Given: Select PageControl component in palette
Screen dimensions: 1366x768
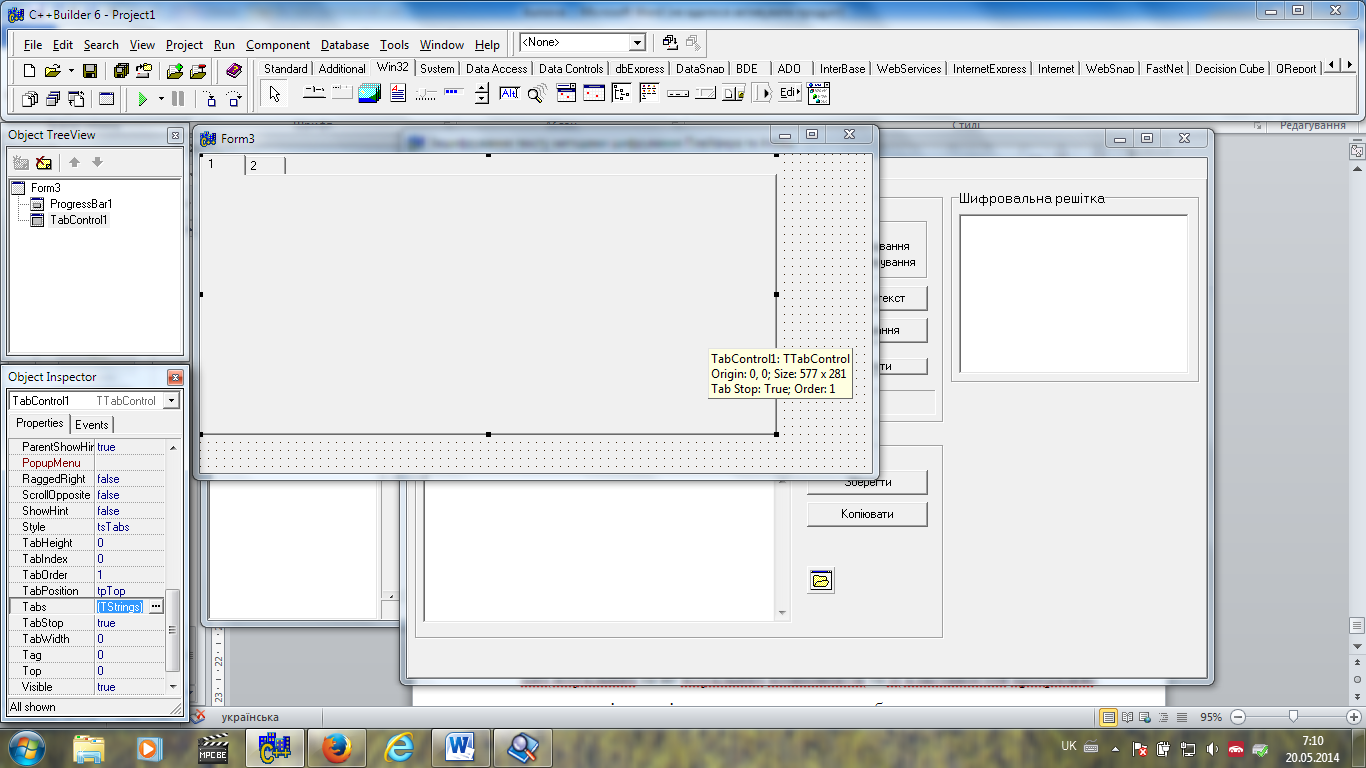Looking at the screenshot, I should [x=342, y=94].
